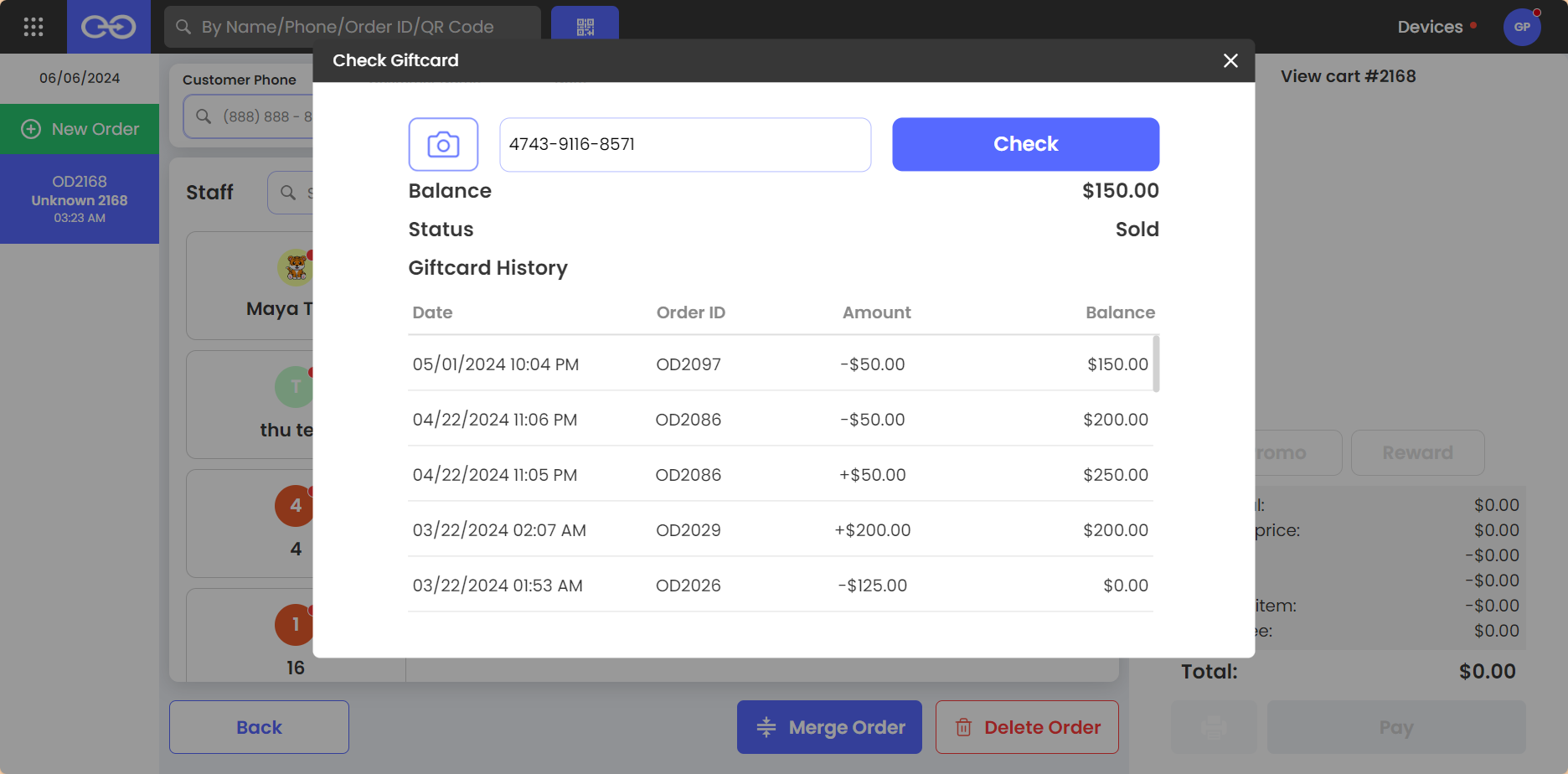Click the 06/06/2024 date label
1568x774 pixels.
[x=80, y=78]
